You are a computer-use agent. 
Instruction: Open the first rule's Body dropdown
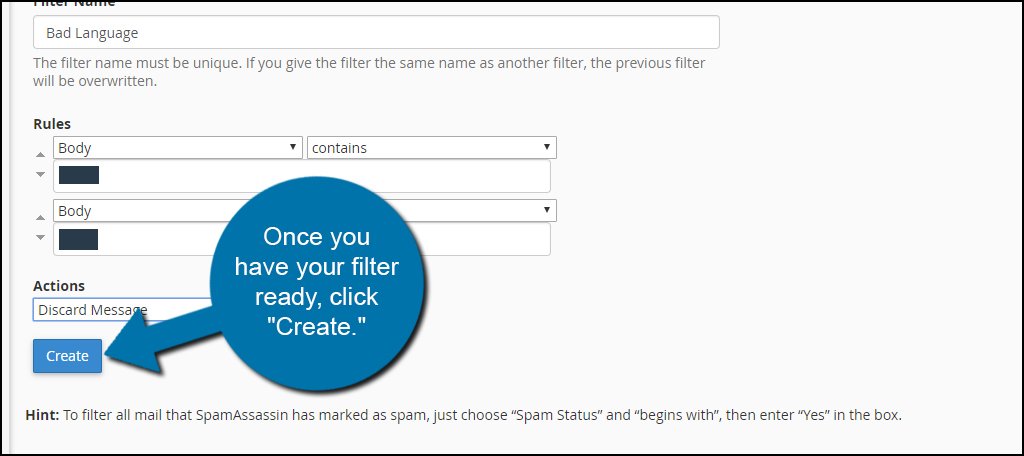pyautogui.click(x=178, y=148)
